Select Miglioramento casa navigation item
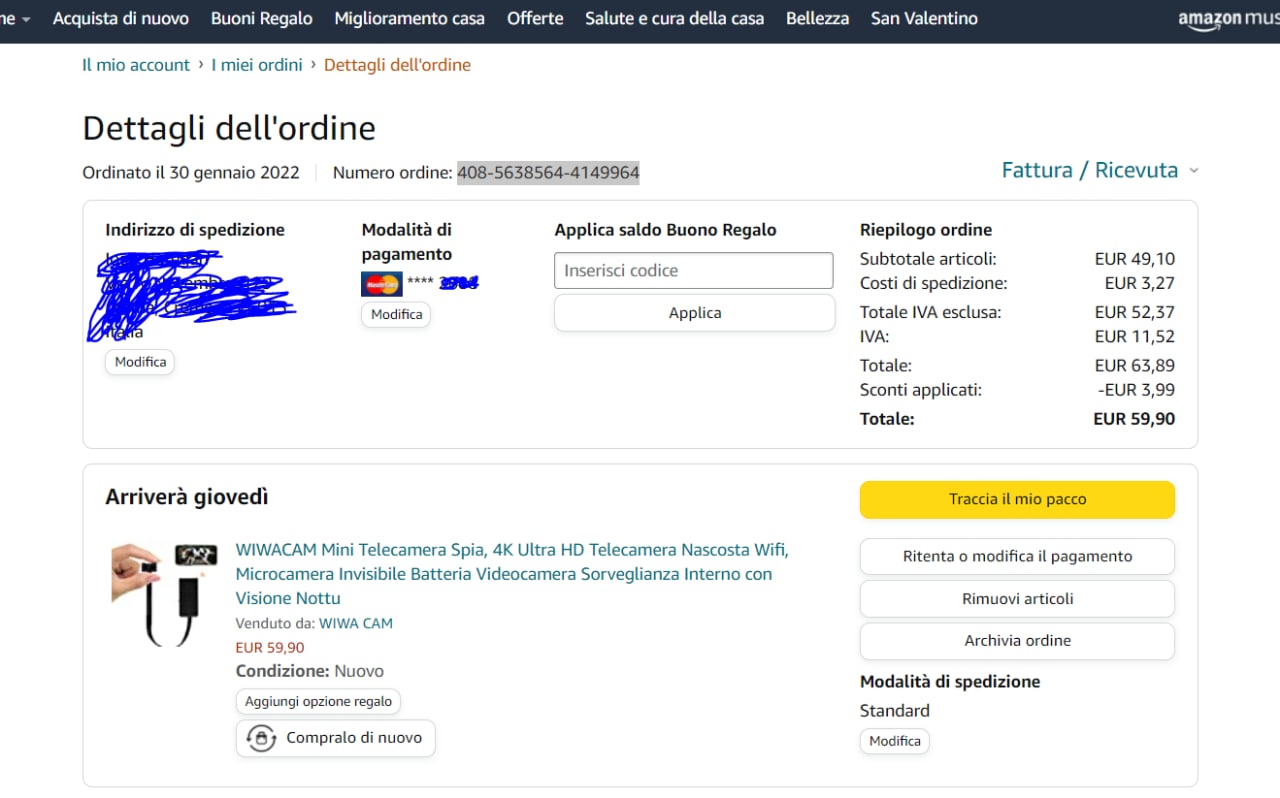1280x798 pixels. [x=409, y=19]
